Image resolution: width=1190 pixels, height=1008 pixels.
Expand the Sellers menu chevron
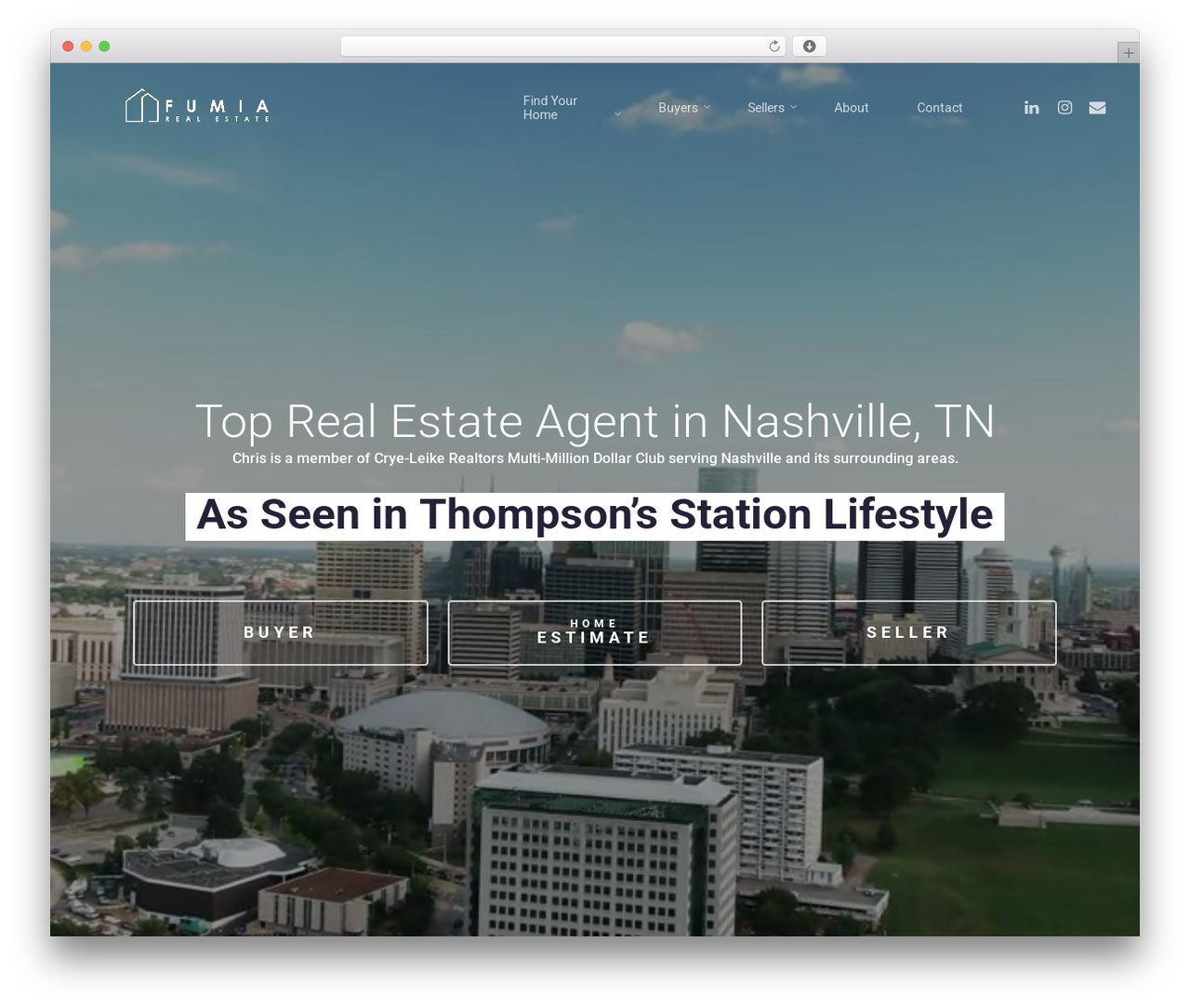793,108
